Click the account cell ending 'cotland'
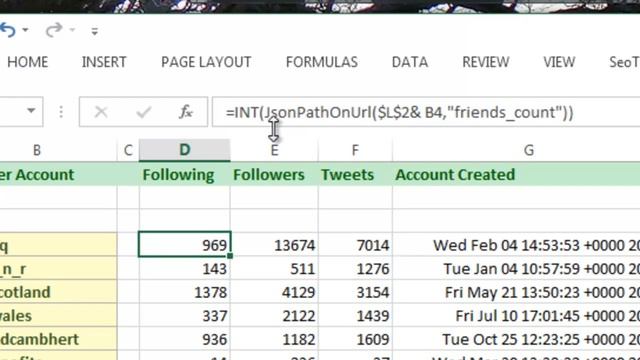The width and height of the screenshot is (640, 360). pyautogui.click(x=58, y=292)
